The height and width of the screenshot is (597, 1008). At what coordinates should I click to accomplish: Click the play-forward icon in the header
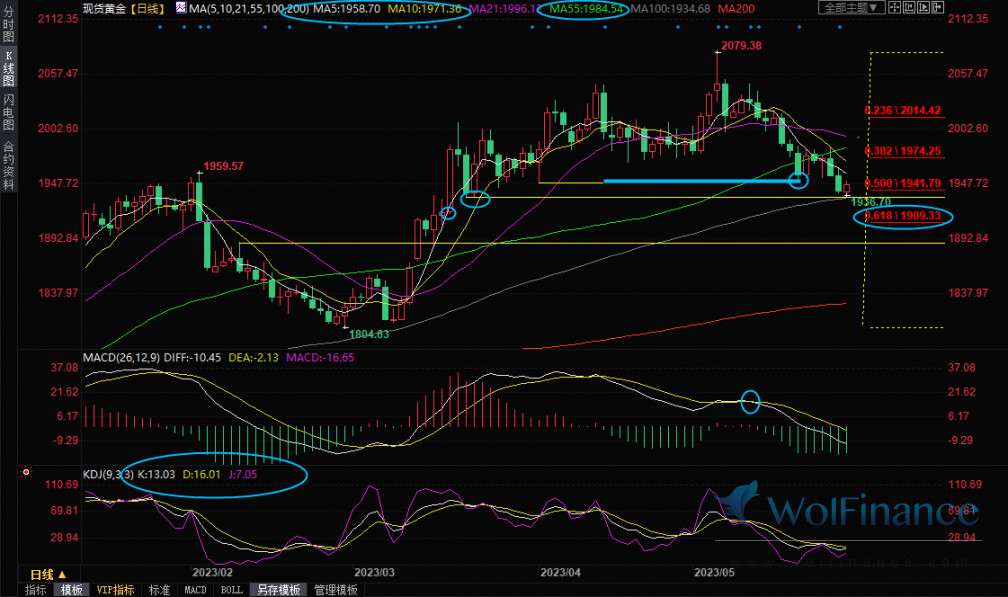pyautogui.click(x=924, y=8)
